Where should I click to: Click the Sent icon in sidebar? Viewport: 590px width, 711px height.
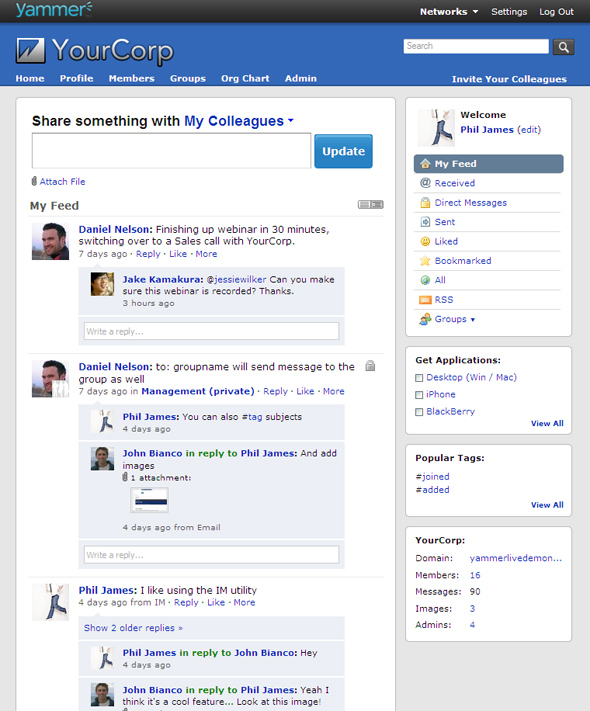coord(425,222)
